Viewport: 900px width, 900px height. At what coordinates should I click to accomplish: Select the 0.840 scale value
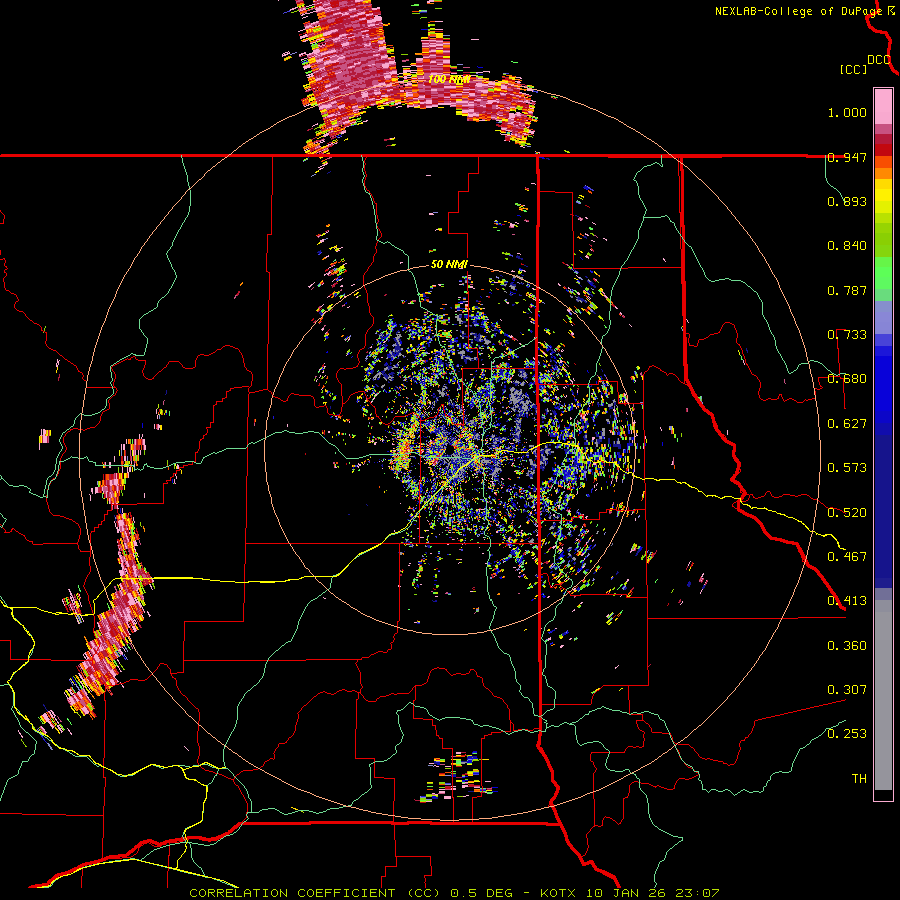[847, 246]
